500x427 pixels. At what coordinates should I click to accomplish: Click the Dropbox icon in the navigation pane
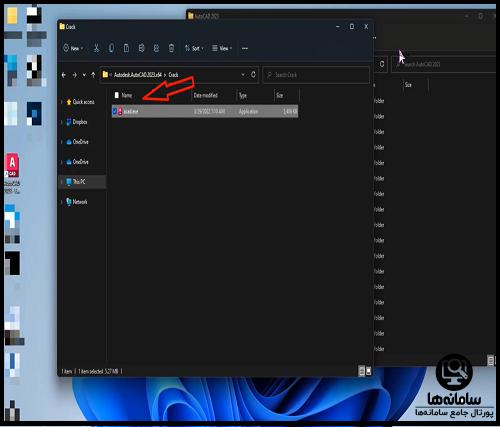[69, 122]
